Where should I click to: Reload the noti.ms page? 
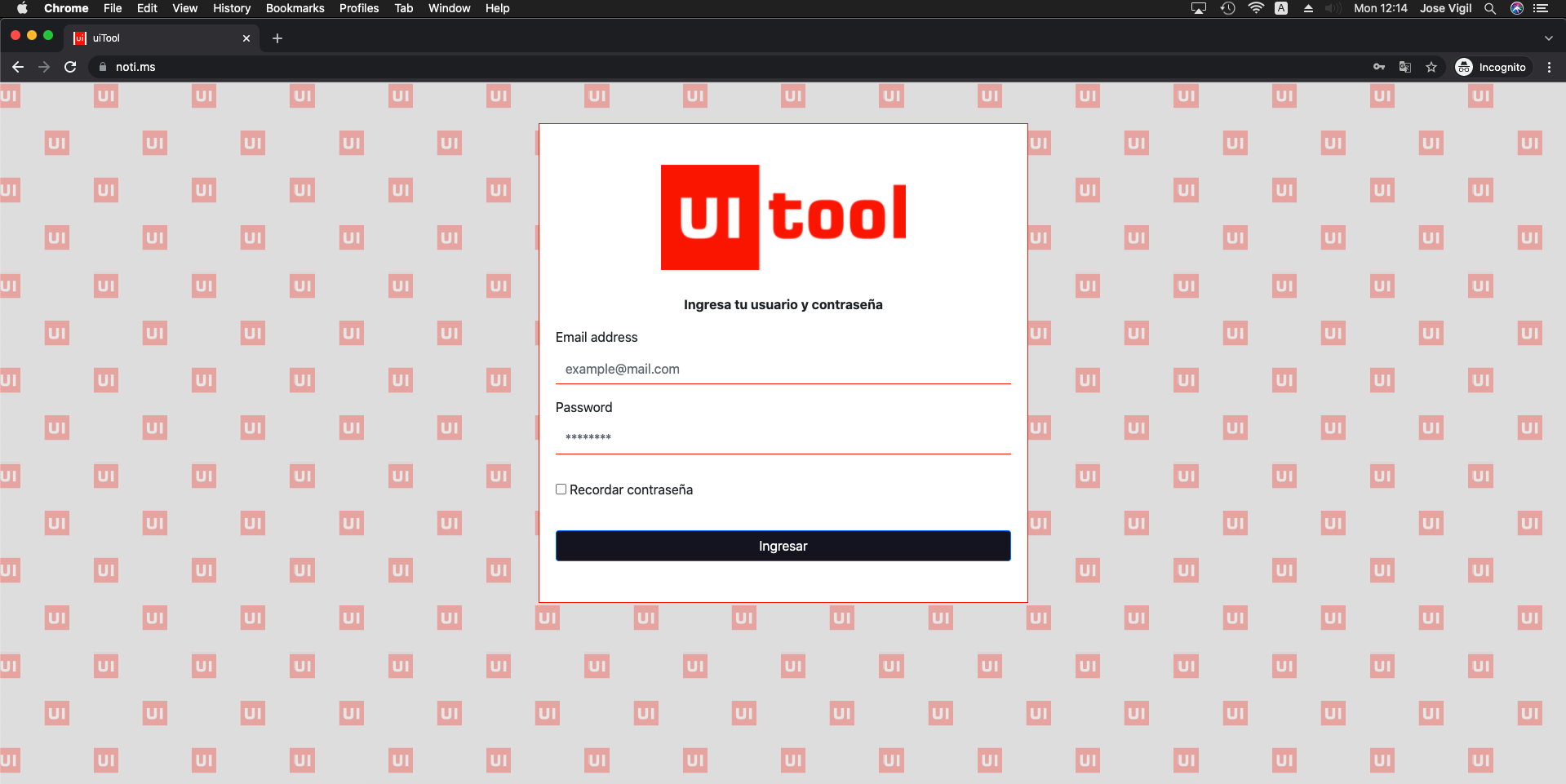[70, 67]
